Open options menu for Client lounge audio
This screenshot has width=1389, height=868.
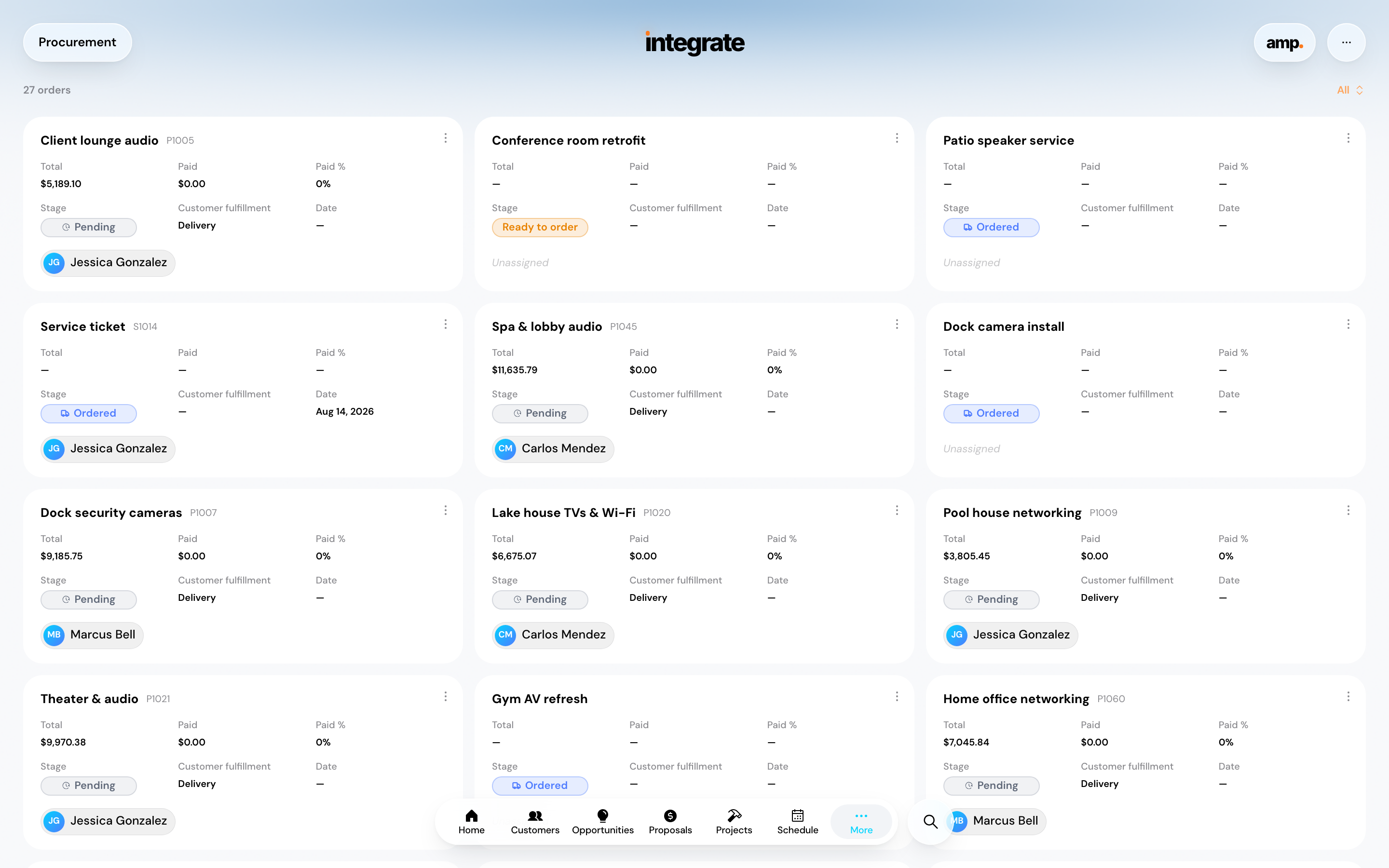(446, 138)
